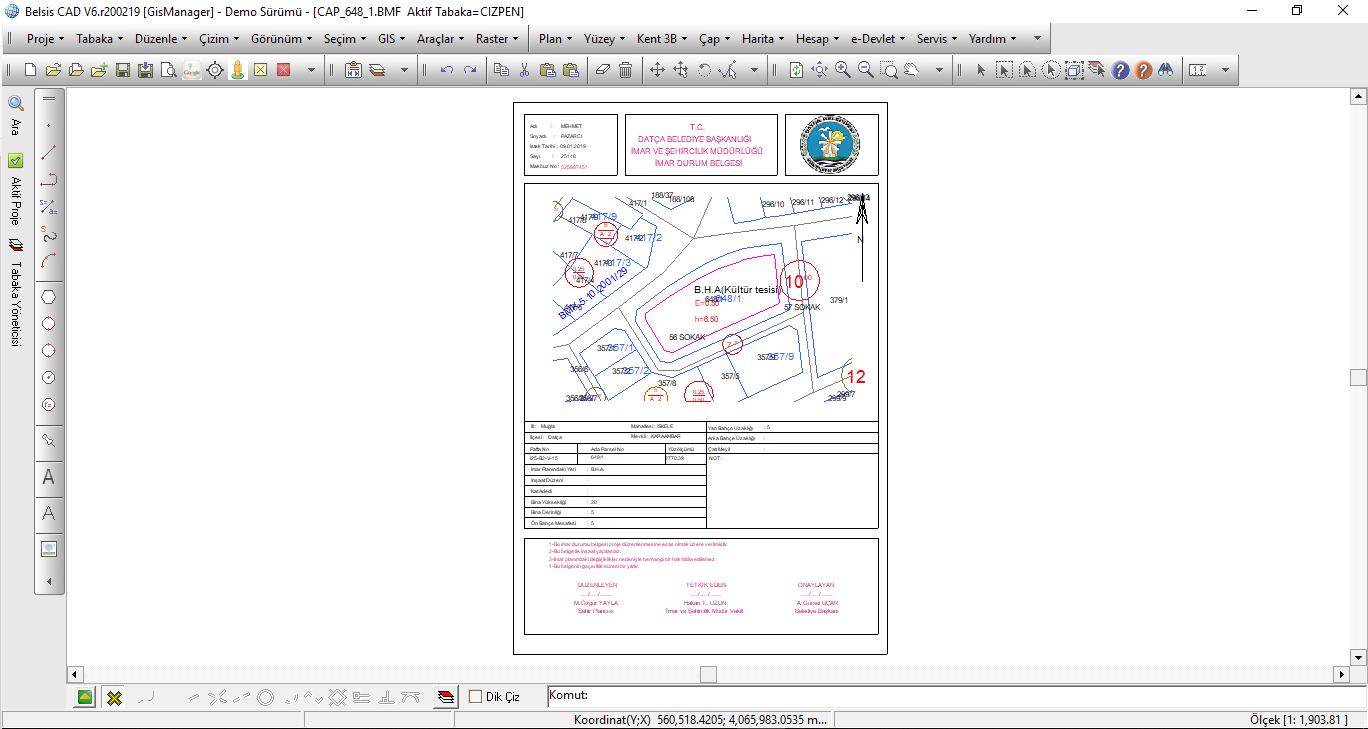Click the four-arrow move tool

point(657,70)
